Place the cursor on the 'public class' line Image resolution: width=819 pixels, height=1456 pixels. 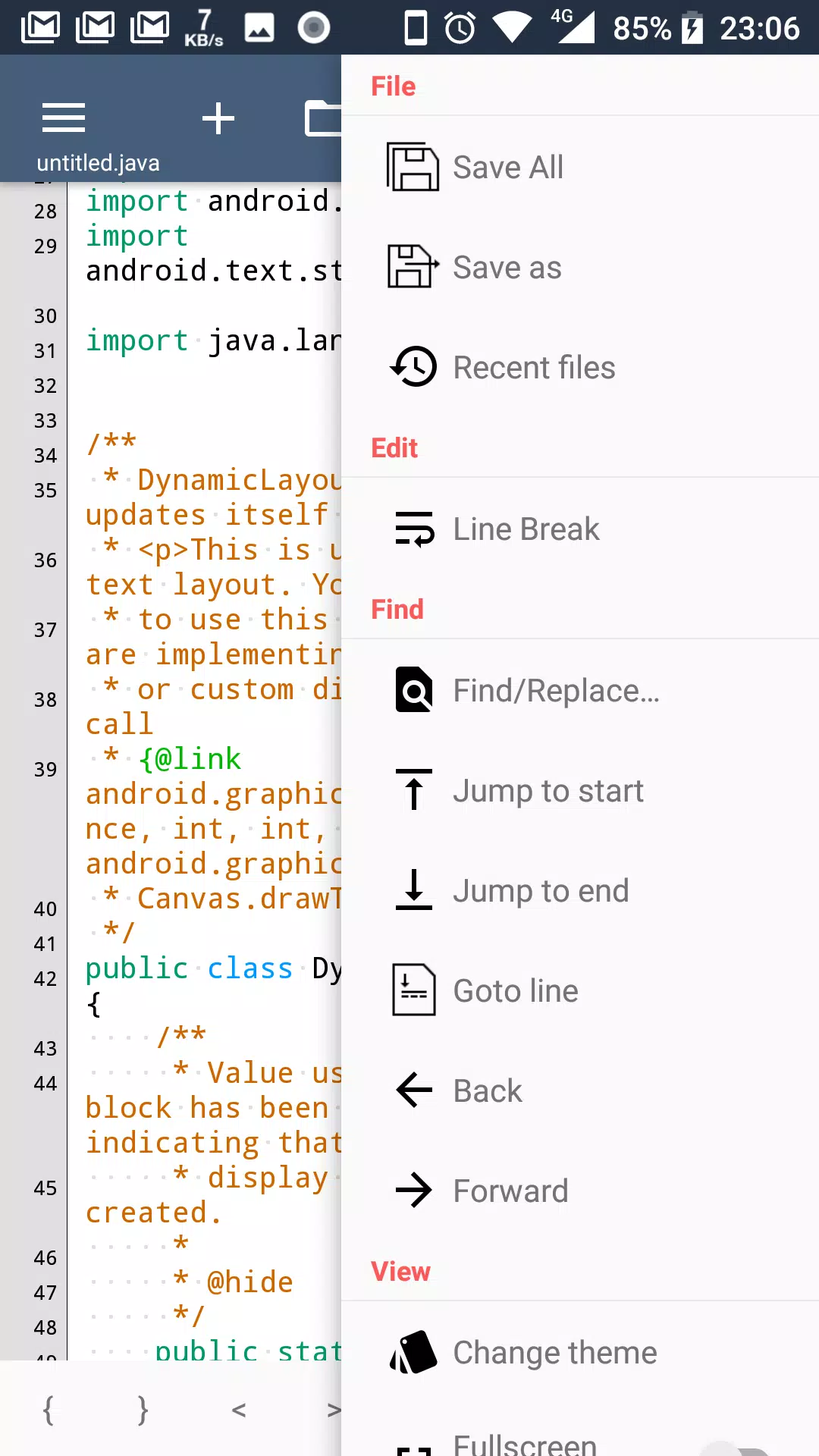213,968
